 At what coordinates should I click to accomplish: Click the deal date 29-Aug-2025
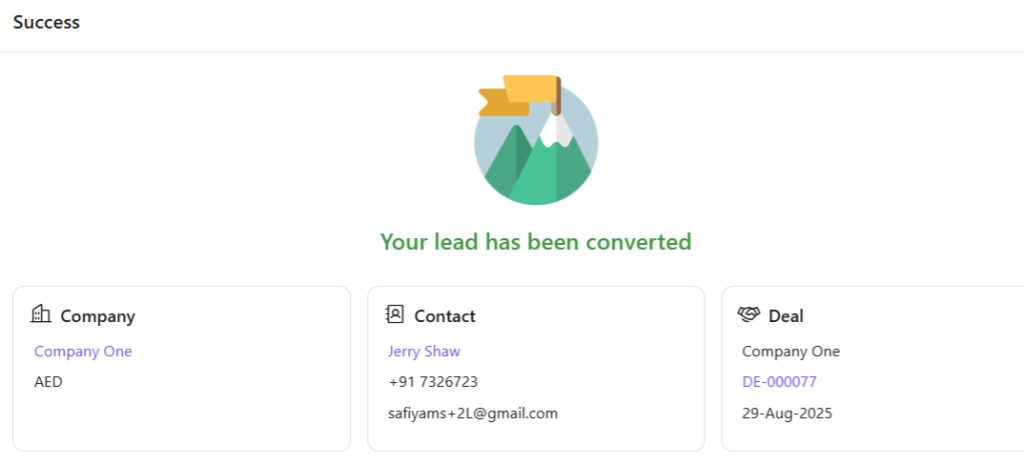point(787,413)
